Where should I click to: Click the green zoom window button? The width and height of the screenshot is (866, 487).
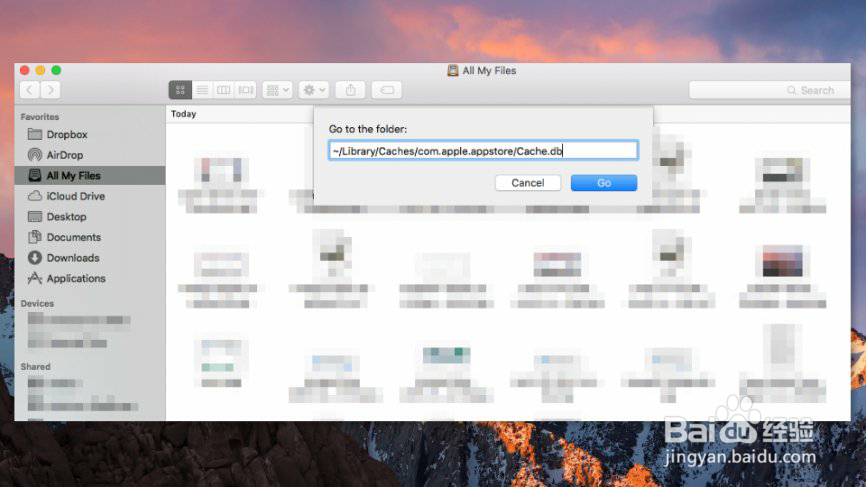[56, 71]
